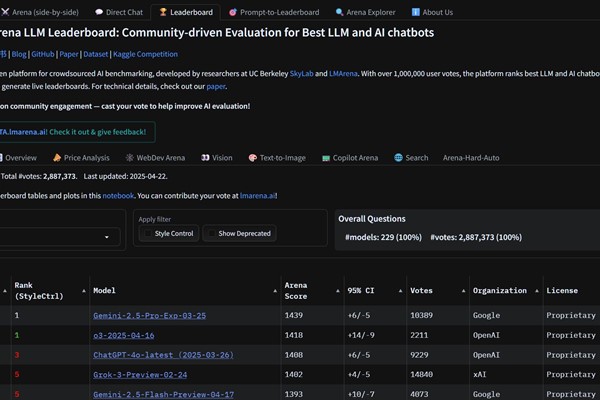Click the Arena Score value 1439
This screenshot has width=600, height=400.
point(293,315)
